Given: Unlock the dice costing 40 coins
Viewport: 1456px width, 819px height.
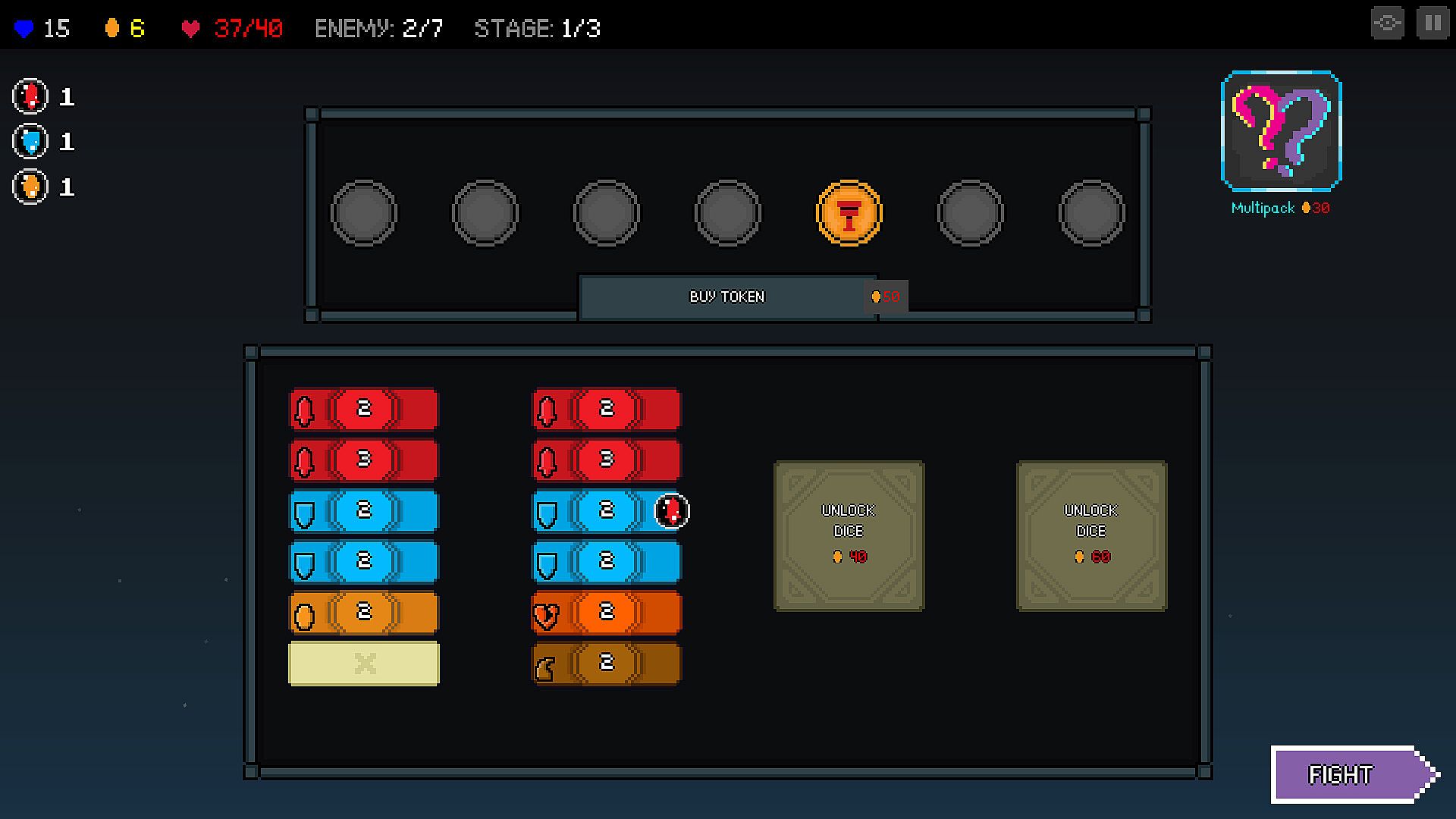Looking at the screenshot, I should click(849, 535).
